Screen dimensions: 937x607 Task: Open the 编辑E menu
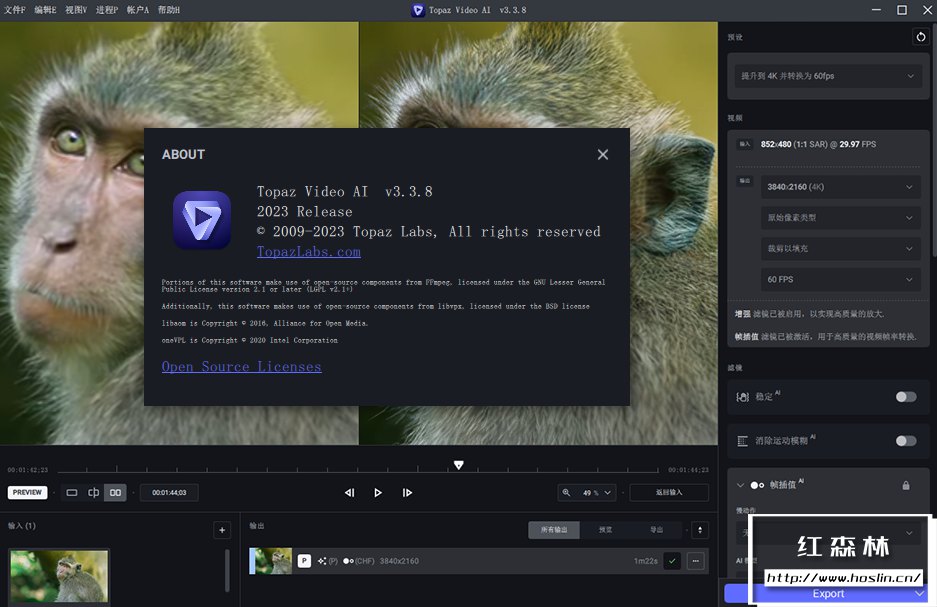click(x=45, y=10)
